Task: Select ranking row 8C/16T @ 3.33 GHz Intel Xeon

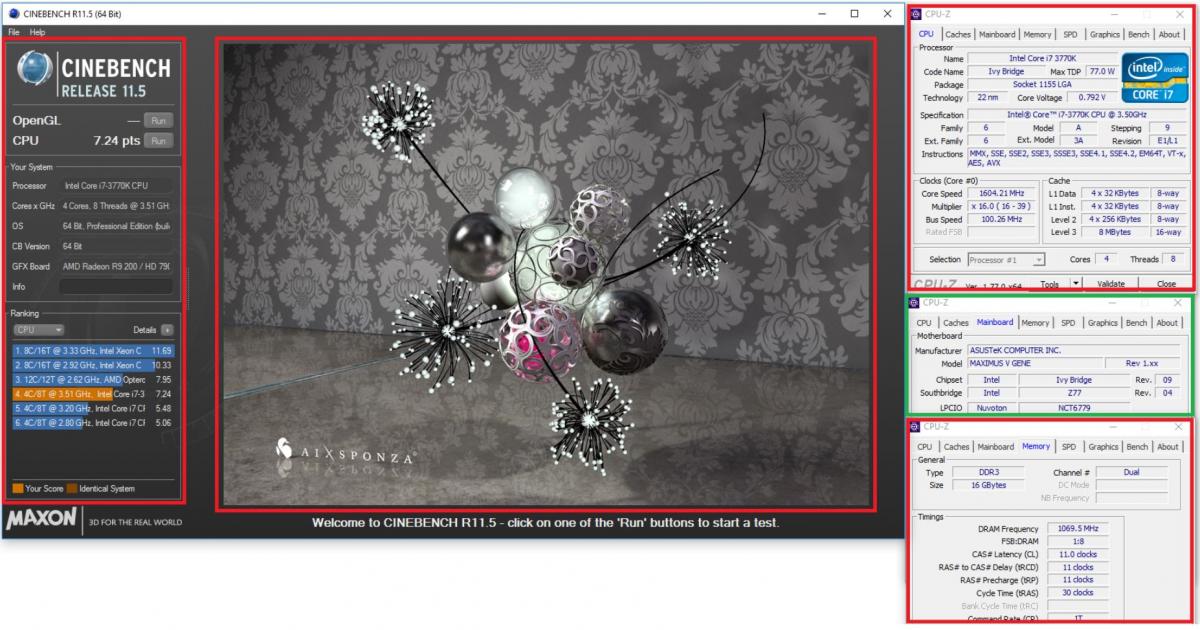Action: click(93, 351)
